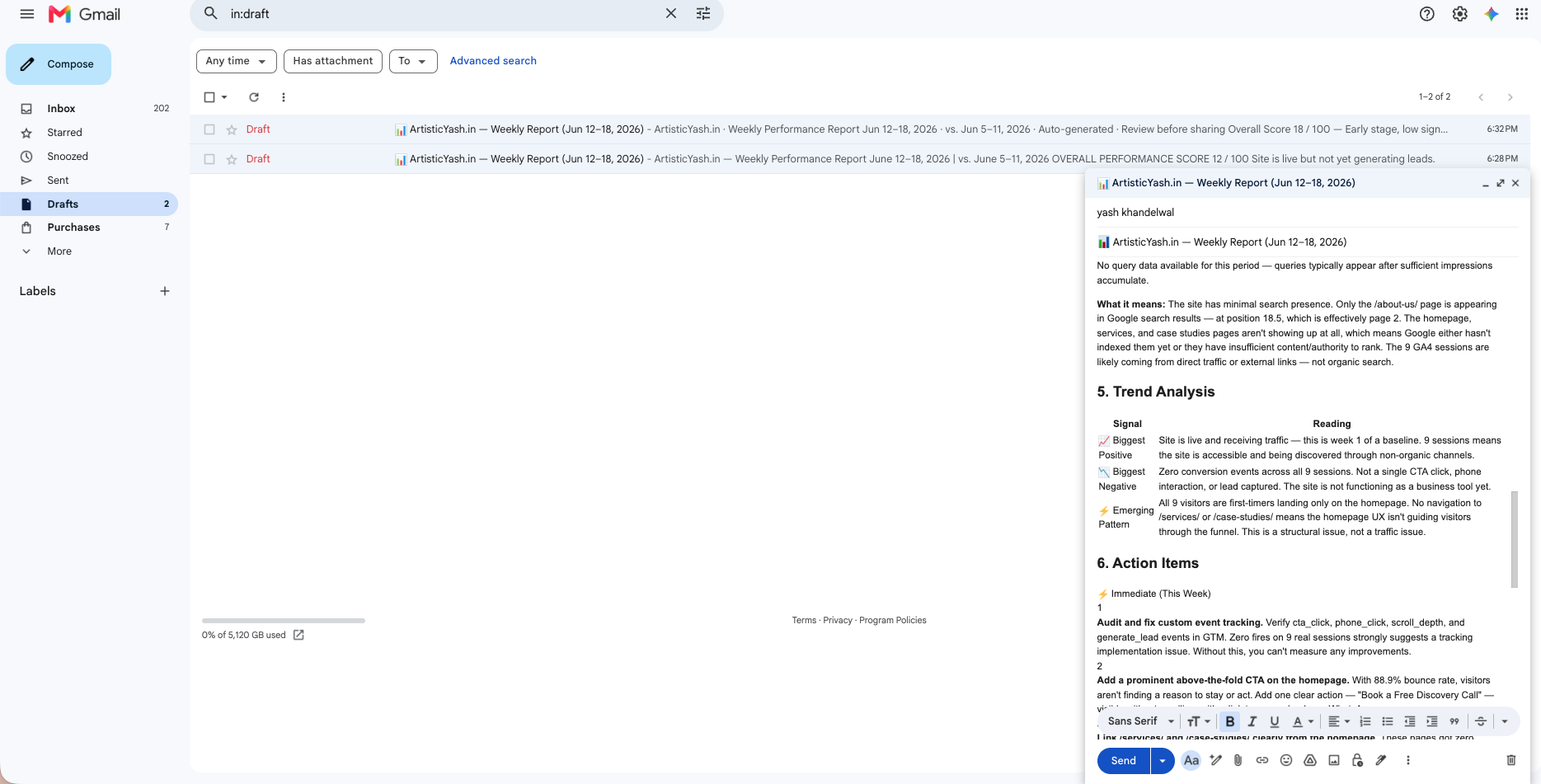Open Gemini sparkle icon
This screenshot has width=1541, height=784.
click(x=1492, y=14)
